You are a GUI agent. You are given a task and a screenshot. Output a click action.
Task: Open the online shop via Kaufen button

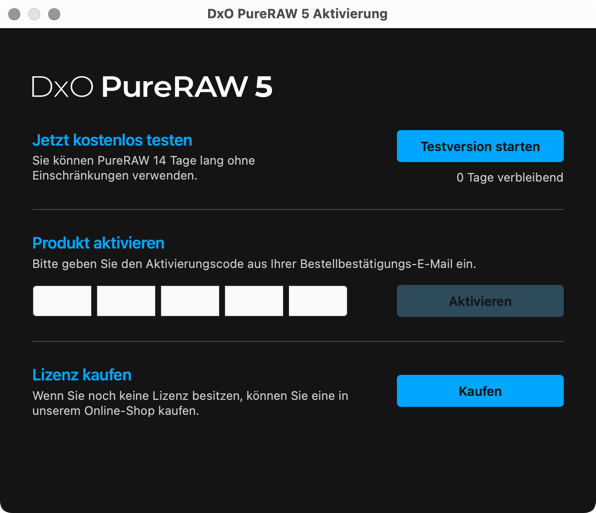click(480, 391)
